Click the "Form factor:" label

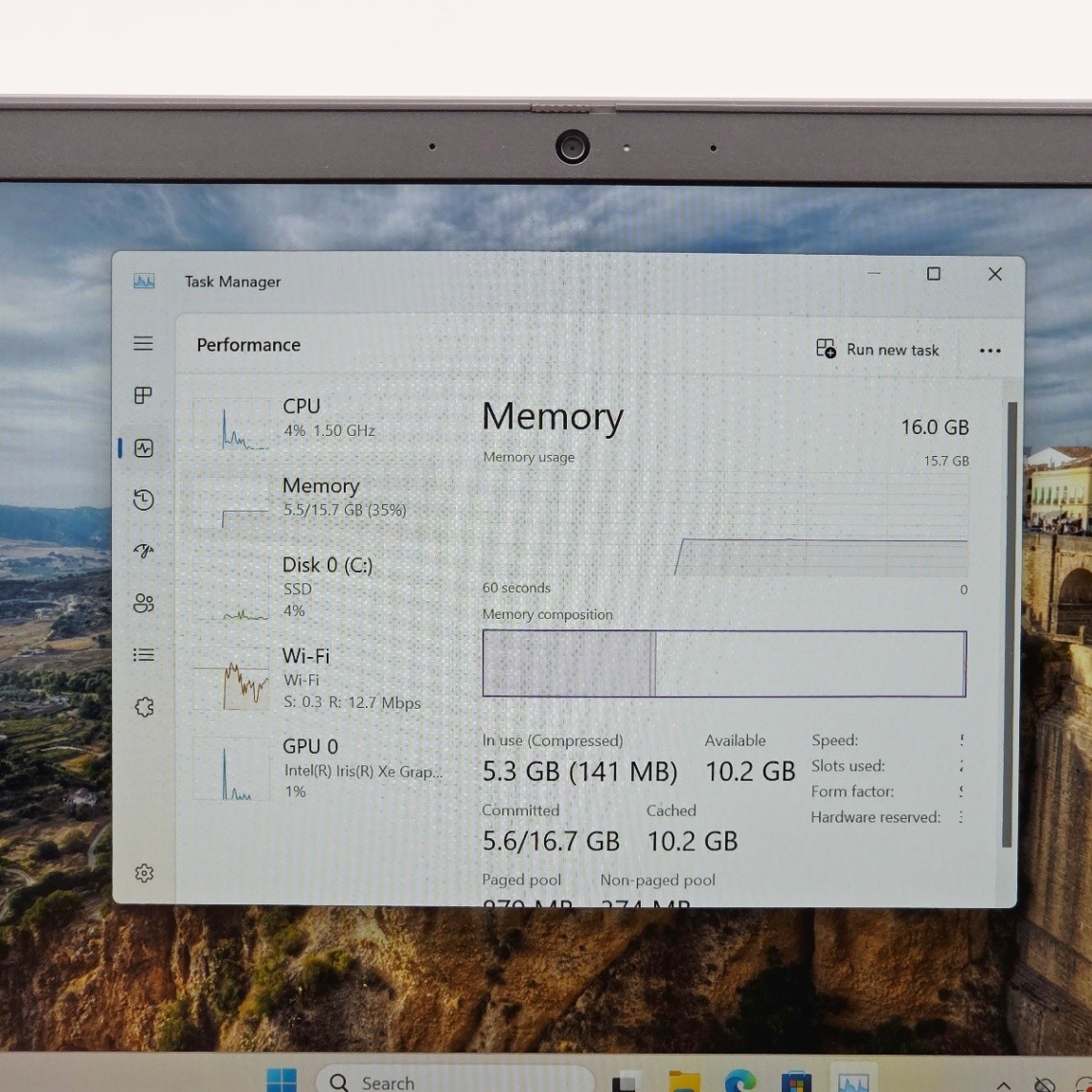pyautogui.click(x=853, y=791)
